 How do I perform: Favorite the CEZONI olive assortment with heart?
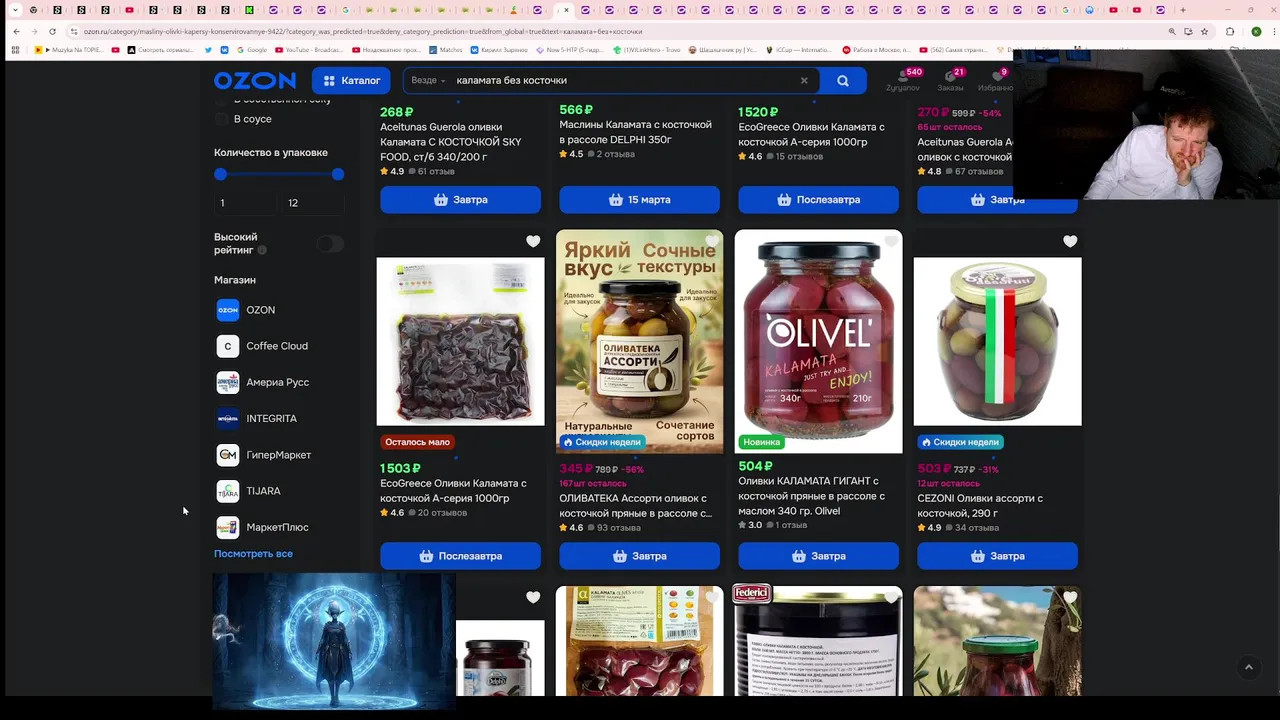tap(1070, 241)
